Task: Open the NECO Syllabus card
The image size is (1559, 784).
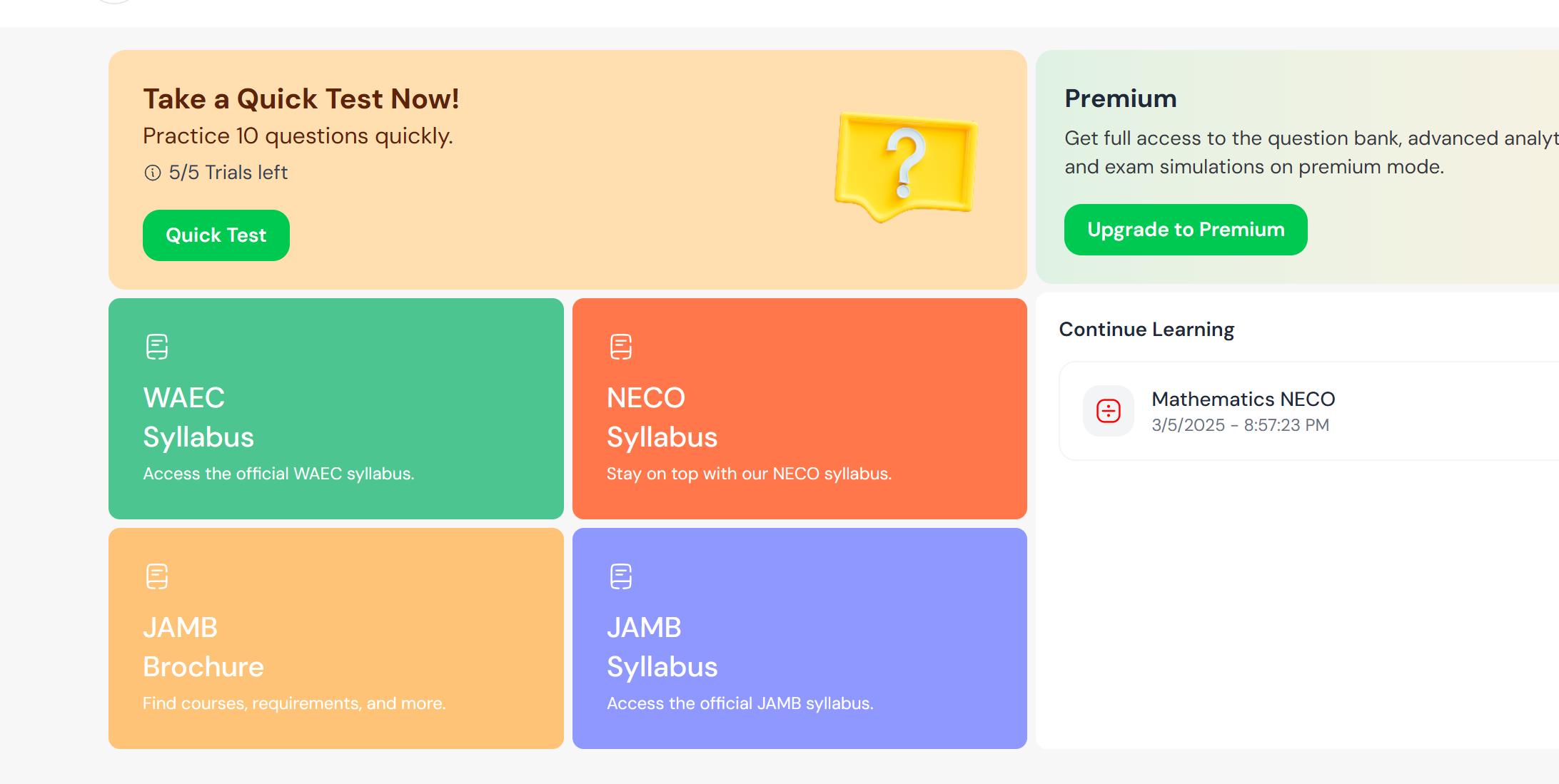Action: pos(799,408)
